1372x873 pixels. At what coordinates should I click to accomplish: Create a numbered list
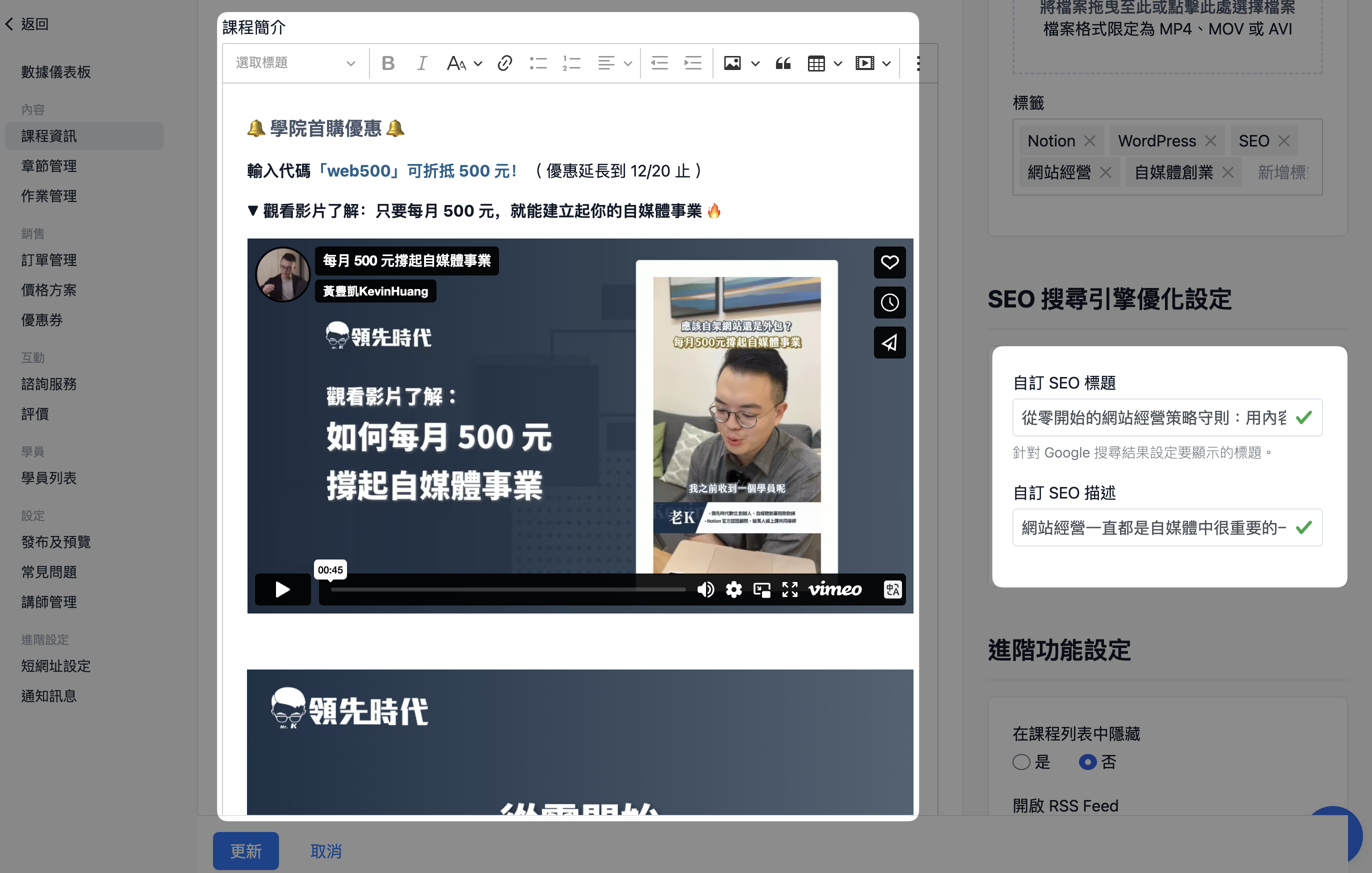click(x=571, y=63)
